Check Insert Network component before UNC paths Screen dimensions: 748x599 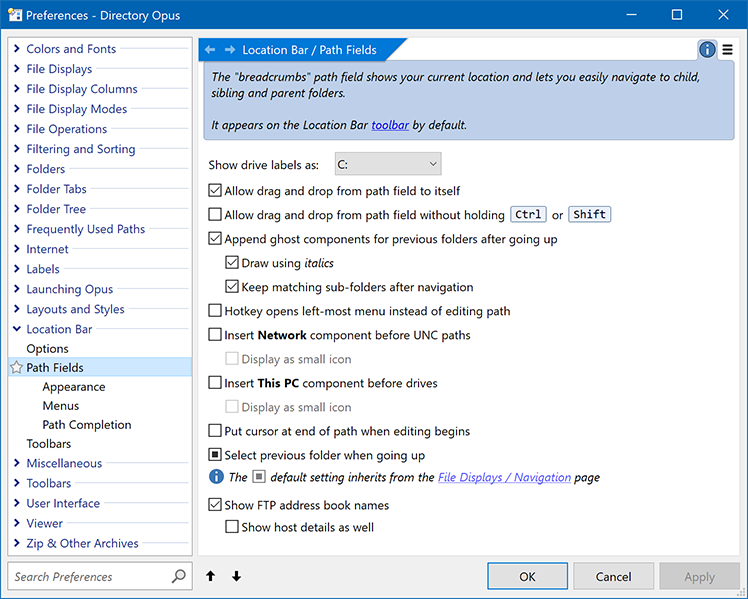pos(215,335)
